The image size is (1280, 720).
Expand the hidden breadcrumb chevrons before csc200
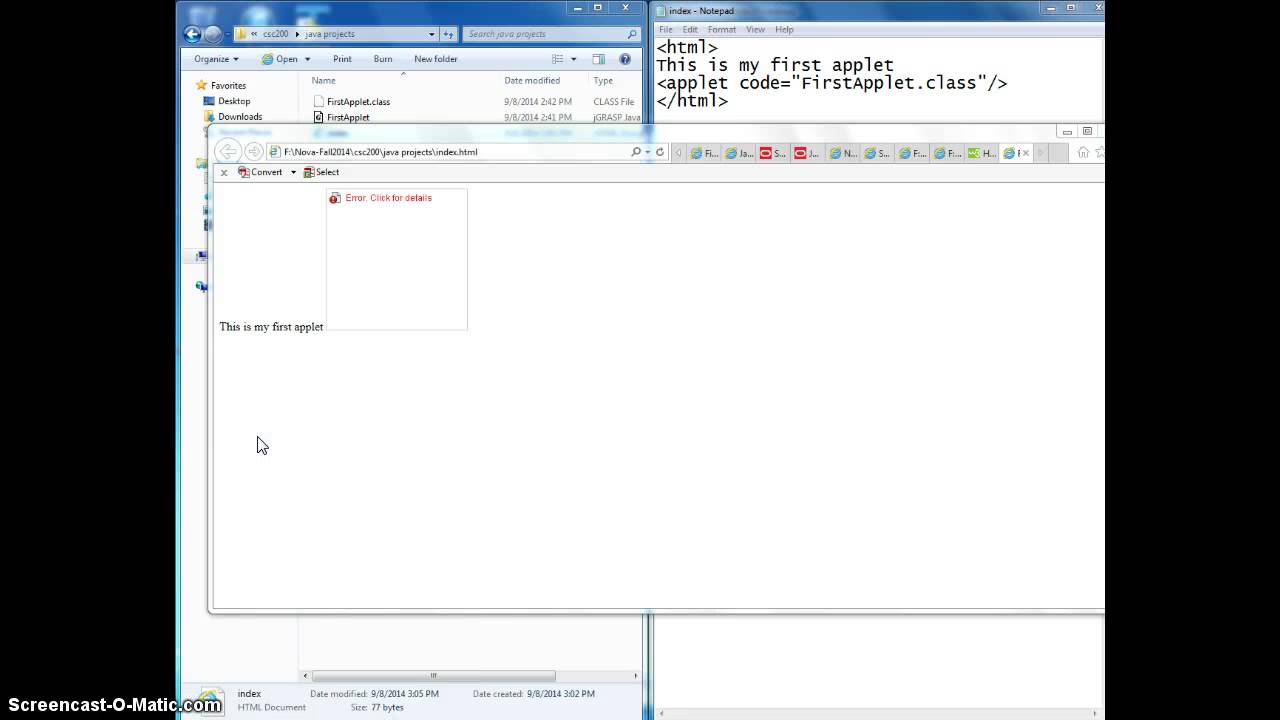coord(255,34)
